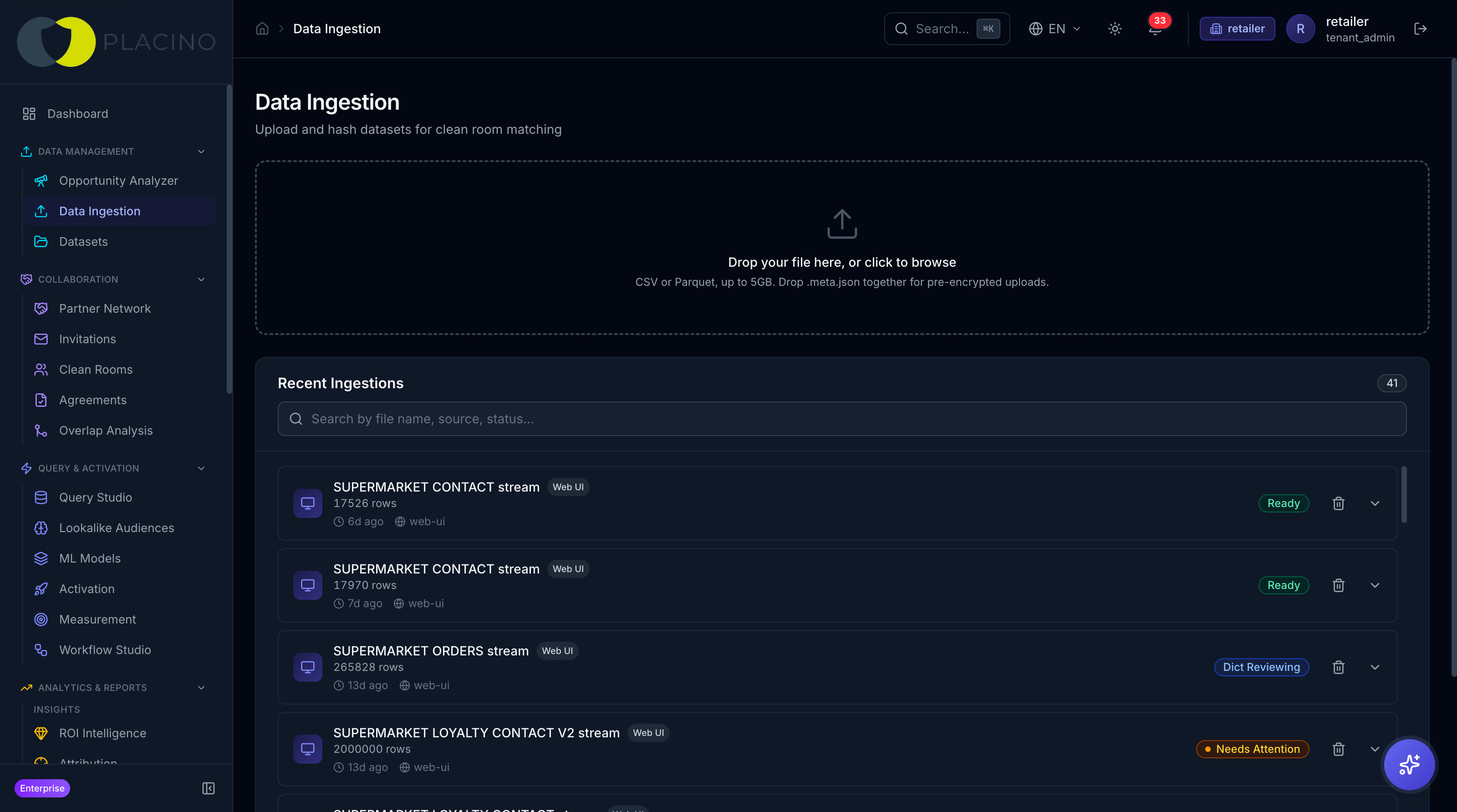Image resolution: width=1457 pixels, height=812 pixels.
Task: Click monitor icon of LOYALTY CONTACT V2 stream
Action: pyautogui.click(x=308, y=749)
